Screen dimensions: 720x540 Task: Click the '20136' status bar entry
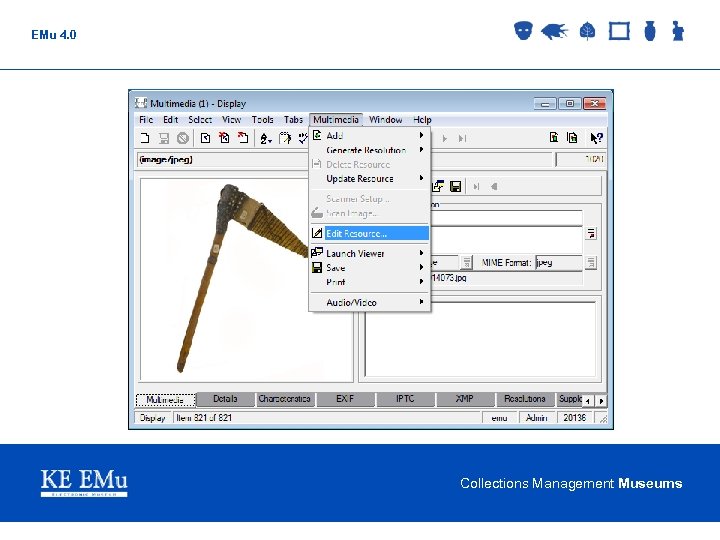(574, 418)
